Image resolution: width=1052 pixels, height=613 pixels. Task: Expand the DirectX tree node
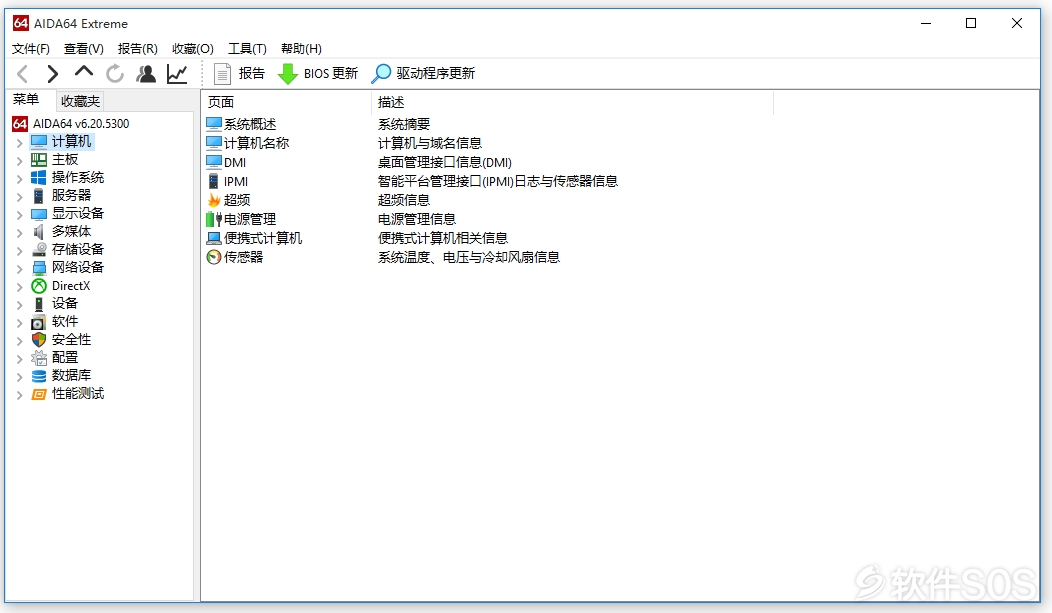coord(19,287)
